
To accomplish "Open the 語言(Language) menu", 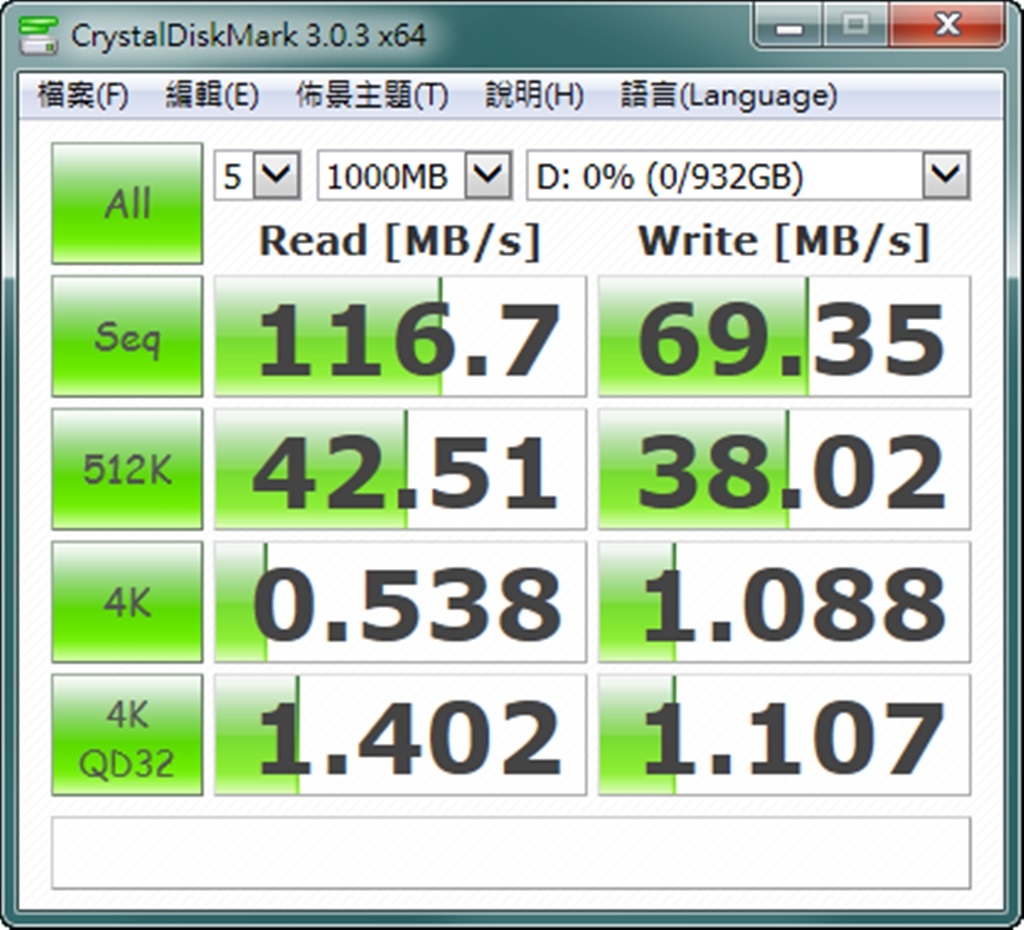I will (729, 95).
